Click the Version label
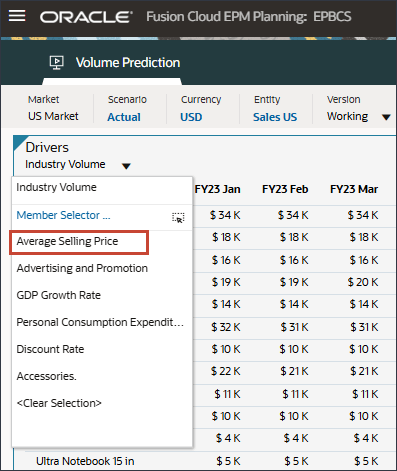Screen dimensions: 397x471 [343, 99]
